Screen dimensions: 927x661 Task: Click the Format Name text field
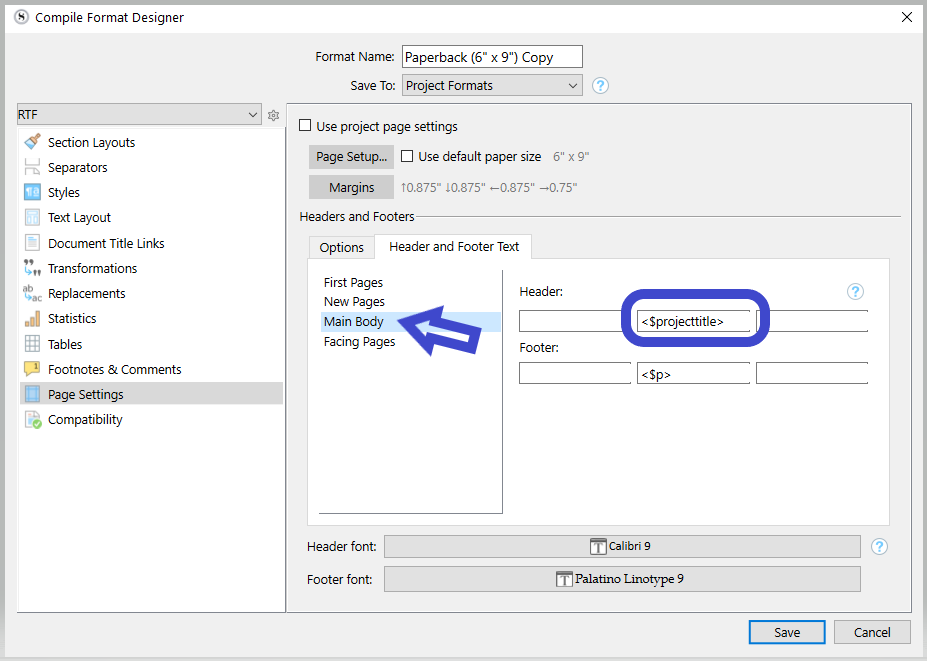coord(492,57)
